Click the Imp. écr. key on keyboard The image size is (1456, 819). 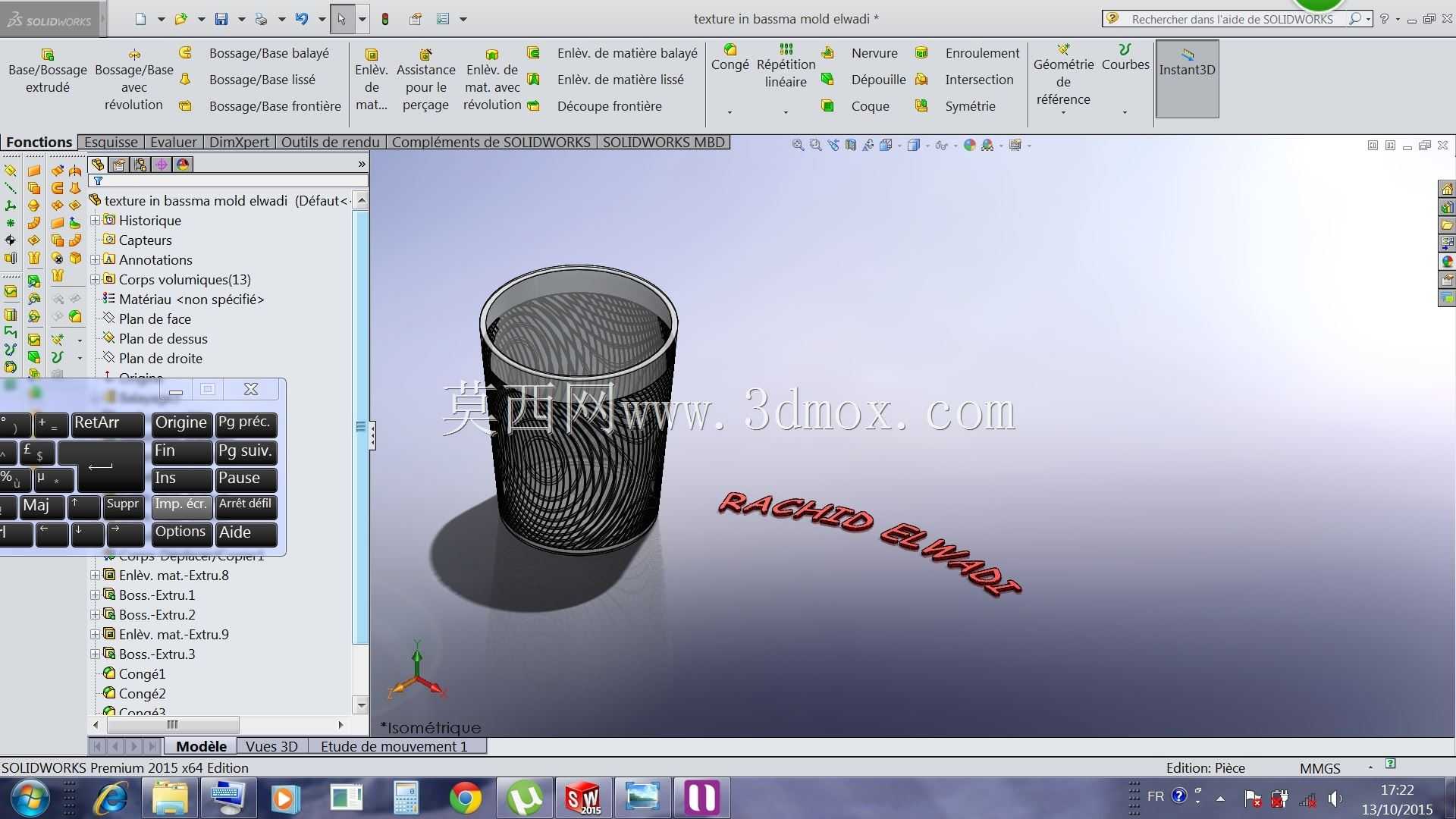181,506
